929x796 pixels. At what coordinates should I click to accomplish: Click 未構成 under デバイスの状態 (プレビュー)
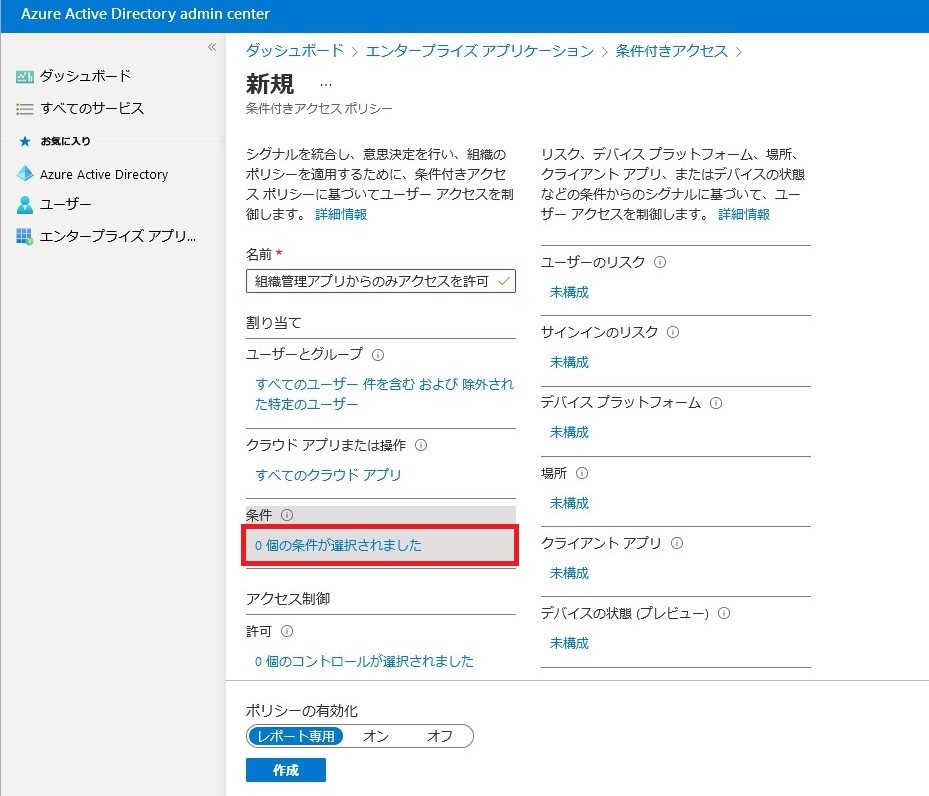pos(569,643)
